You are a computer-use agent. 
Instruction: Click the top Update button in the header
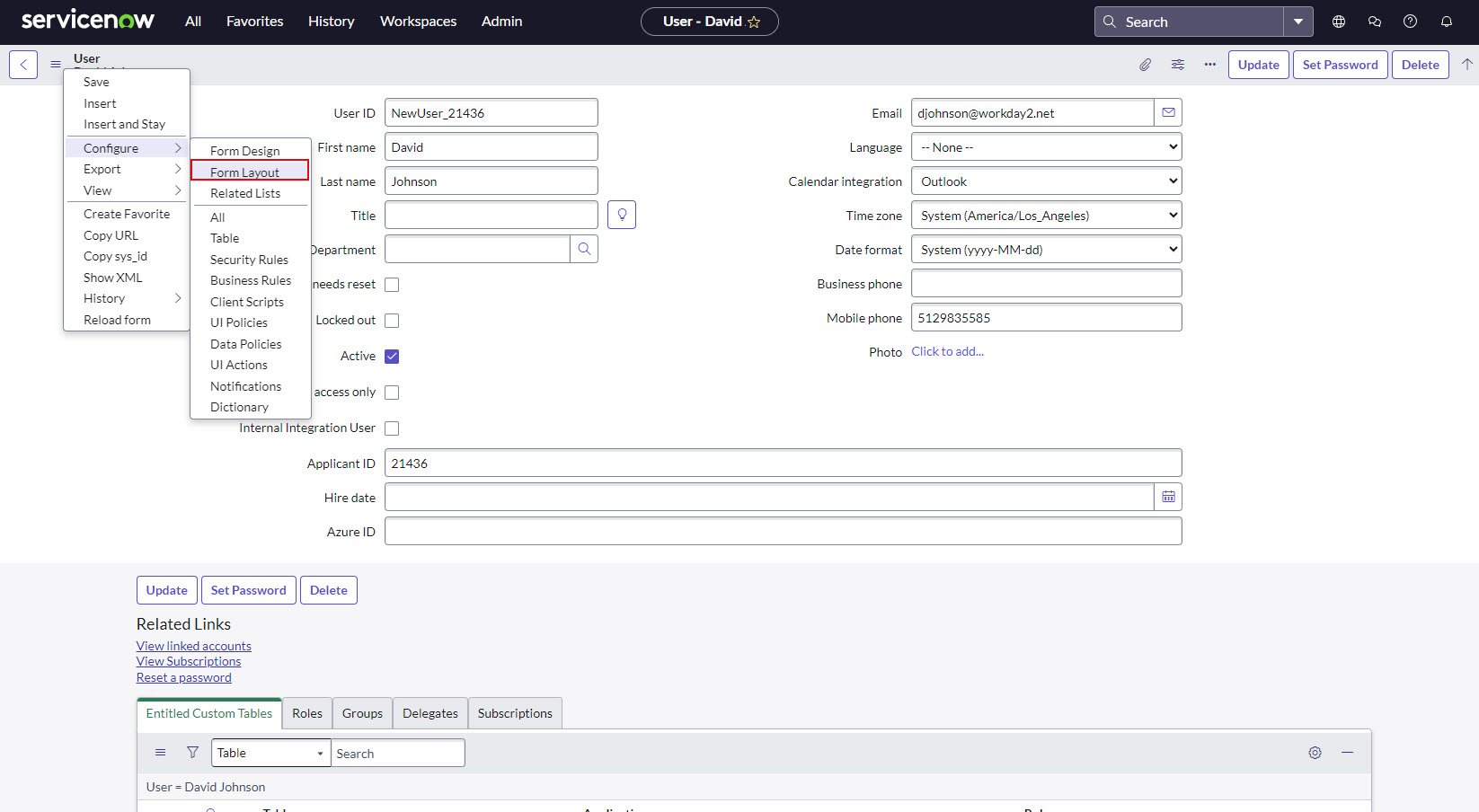[x=1258, y=65]
